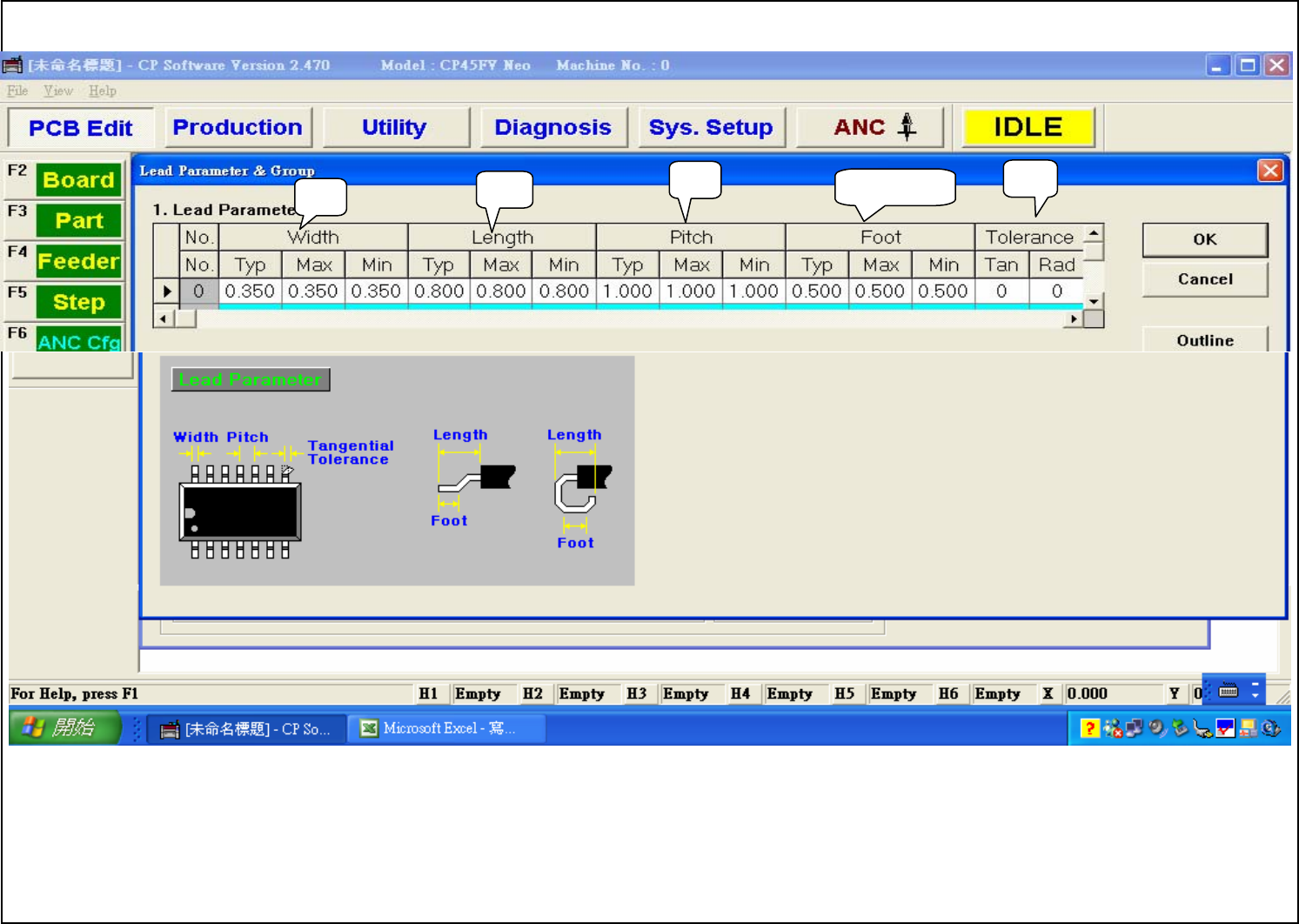Image resolution: width=1299 pixels, height=924 pixels.
Task: Select the F3 Part button
Action: coord(78,221)
